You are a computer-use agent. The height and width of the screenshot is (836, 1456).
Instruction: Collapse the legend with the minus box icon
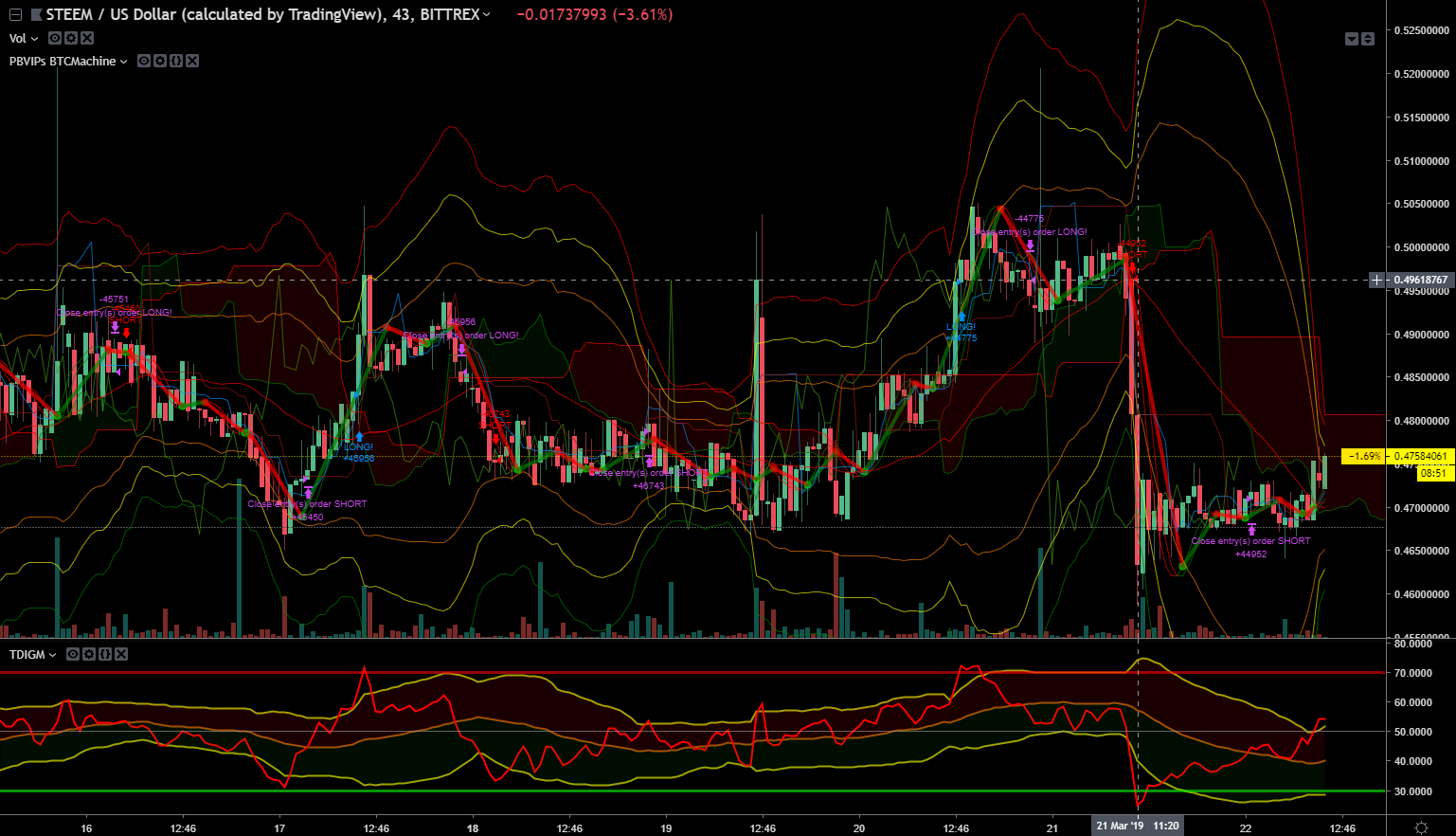15,15
